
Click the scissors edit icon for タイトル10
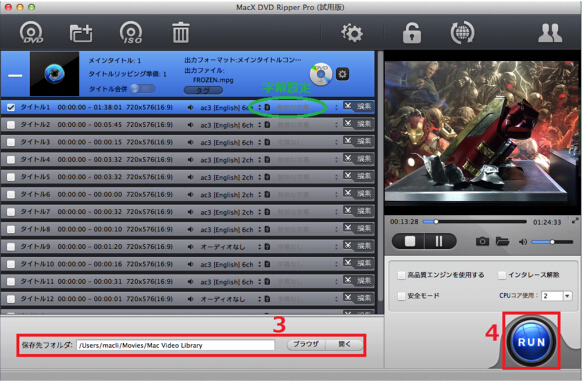(x=347, y=263)
